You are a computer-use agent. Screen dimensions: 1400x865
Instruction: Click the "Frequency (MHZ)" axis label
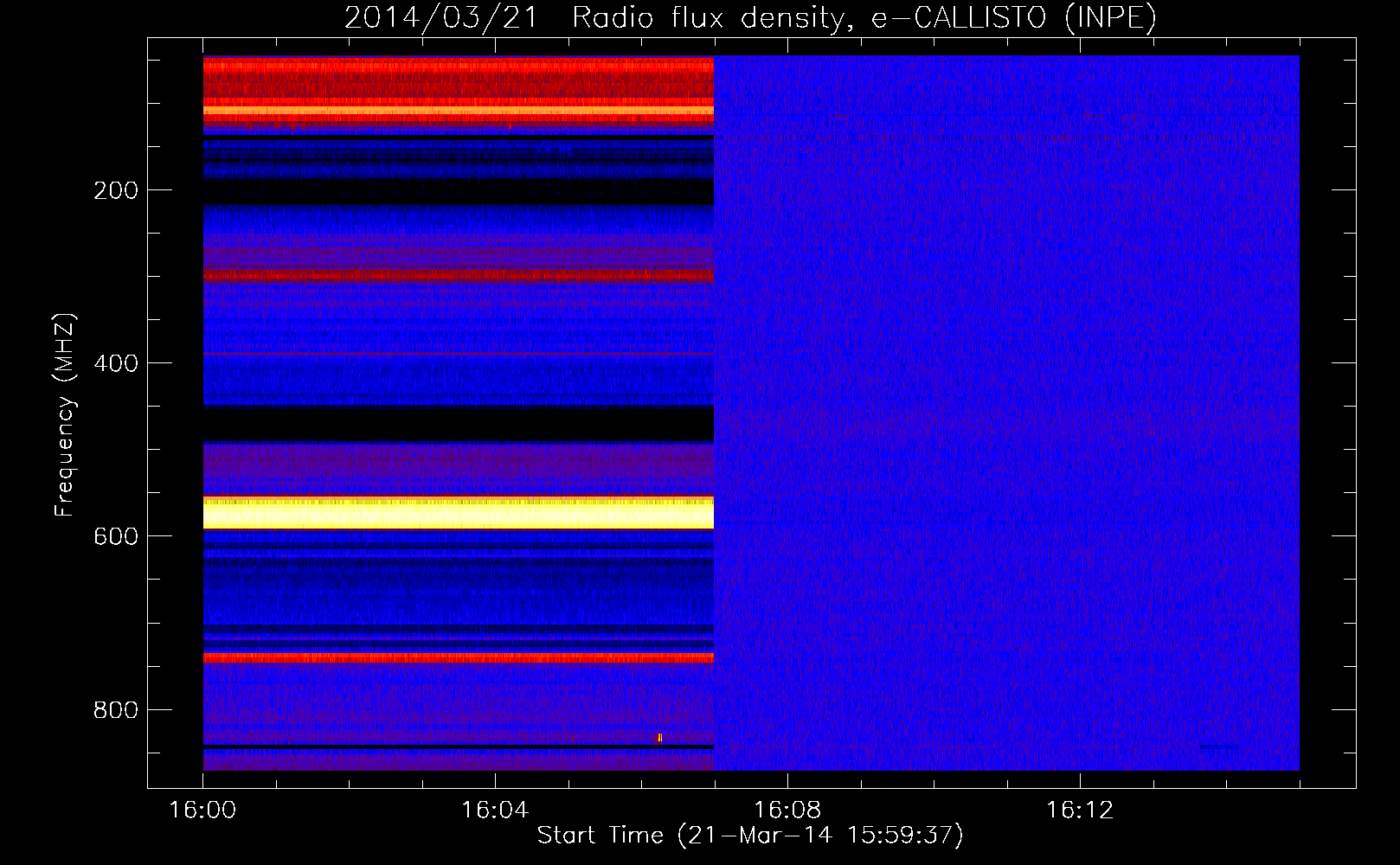point(65,415)
